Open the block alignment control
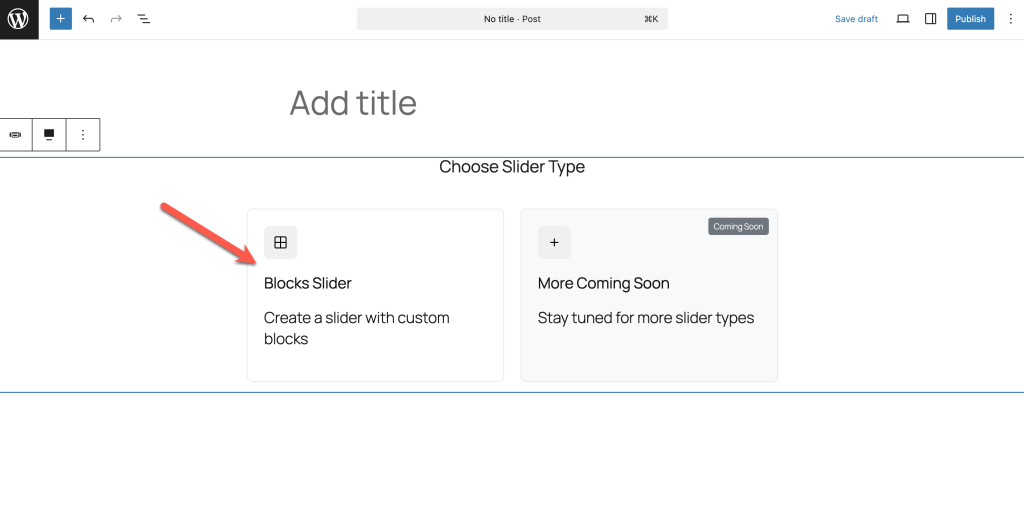 coord(49,135)
